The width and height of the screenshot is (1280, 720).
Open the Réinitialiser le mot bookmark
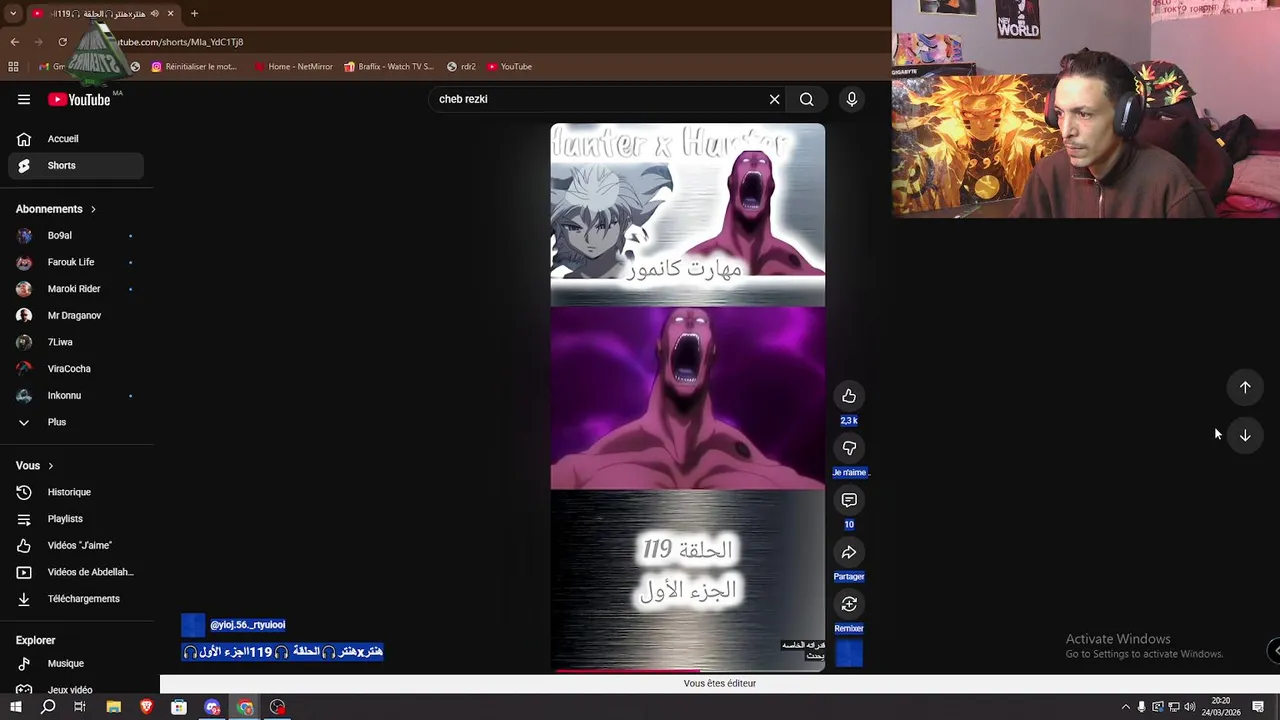point(194,67)
